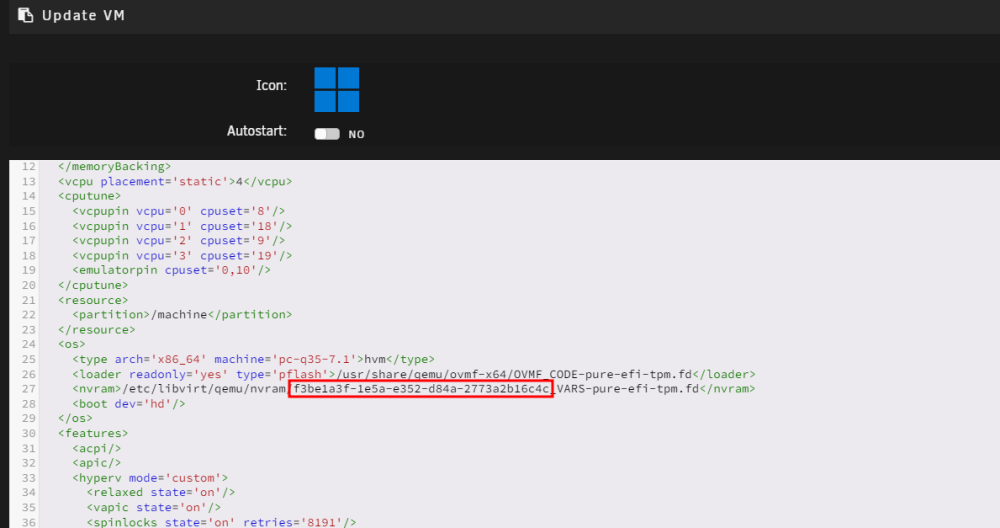Click the spinlocks retries='8191' line
This screenshot has width=1000, height=528.
(x=221, y=522)
